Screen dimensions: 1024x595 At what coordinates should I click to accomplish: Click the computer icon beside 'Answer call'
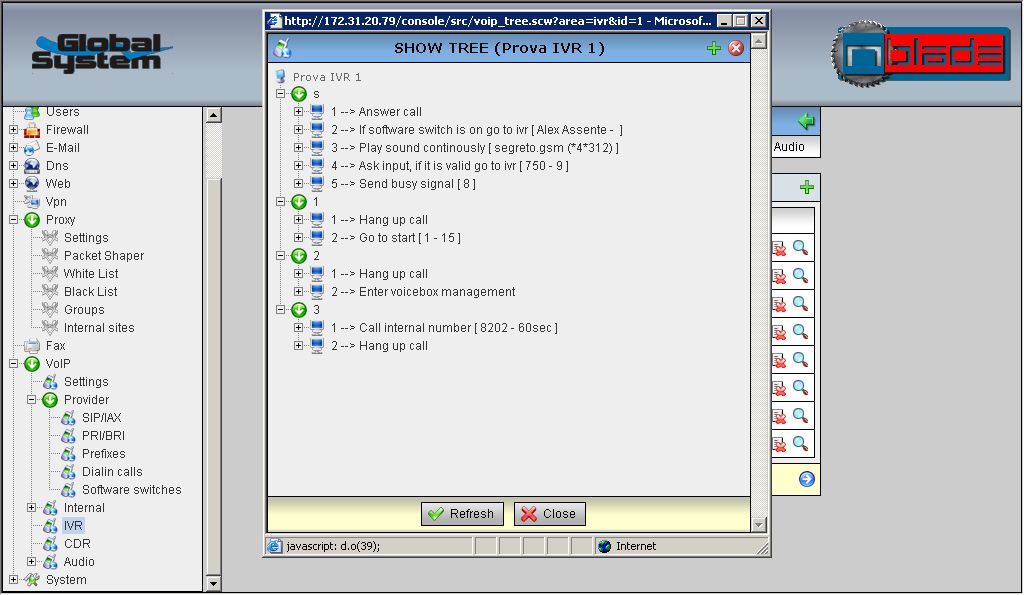(x=317, y=111)
